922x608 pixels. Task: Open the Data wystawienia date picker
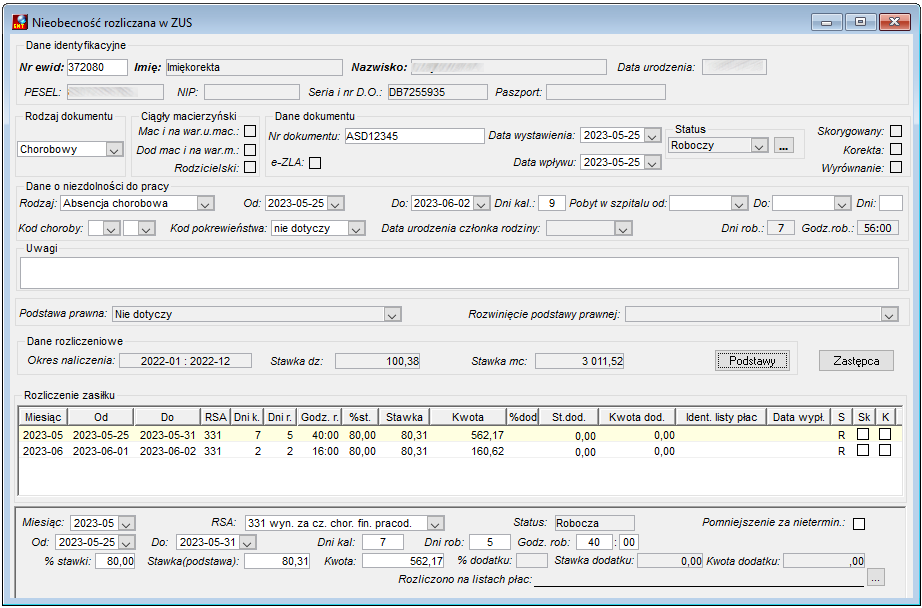pos(652,136)
